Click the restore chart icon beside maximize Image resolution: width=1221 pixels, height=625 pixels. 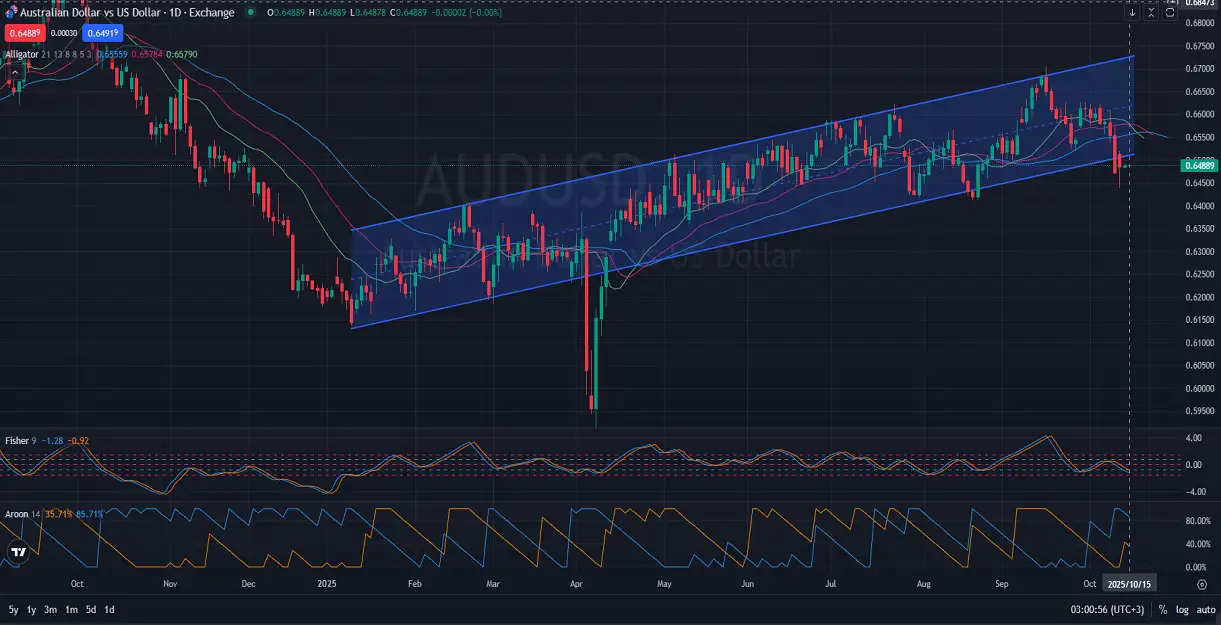(x=1169, y=12)
